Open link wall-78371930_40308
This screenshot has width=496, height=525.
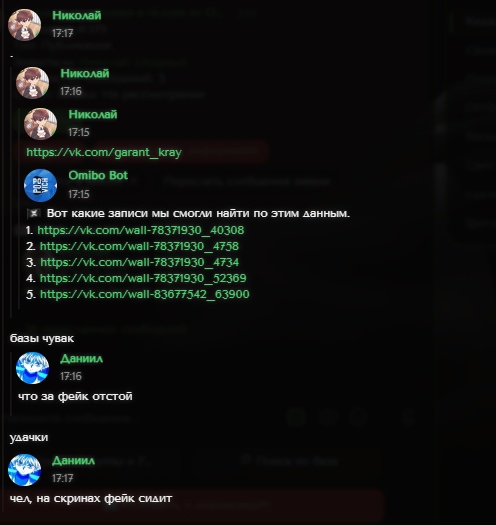point(141,230)
